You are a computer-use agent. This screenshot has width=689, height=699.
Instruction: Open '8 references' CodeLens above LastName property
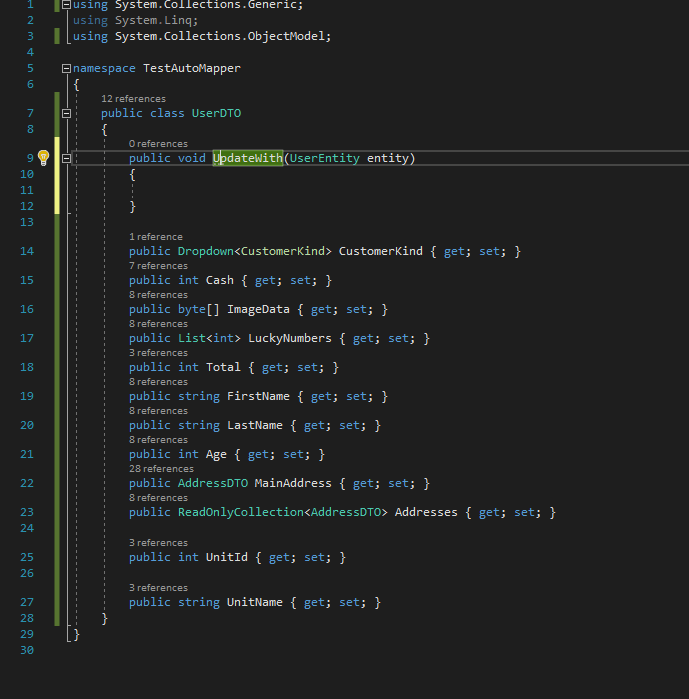158,411
